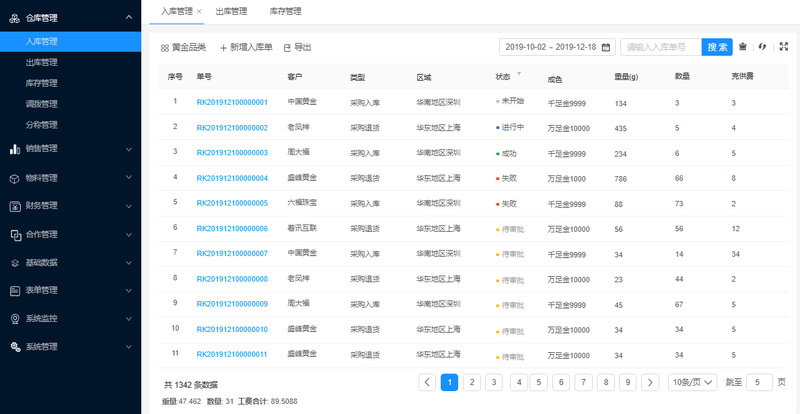
Task: Open order link RK201912100000004
Action: point(232,178)
